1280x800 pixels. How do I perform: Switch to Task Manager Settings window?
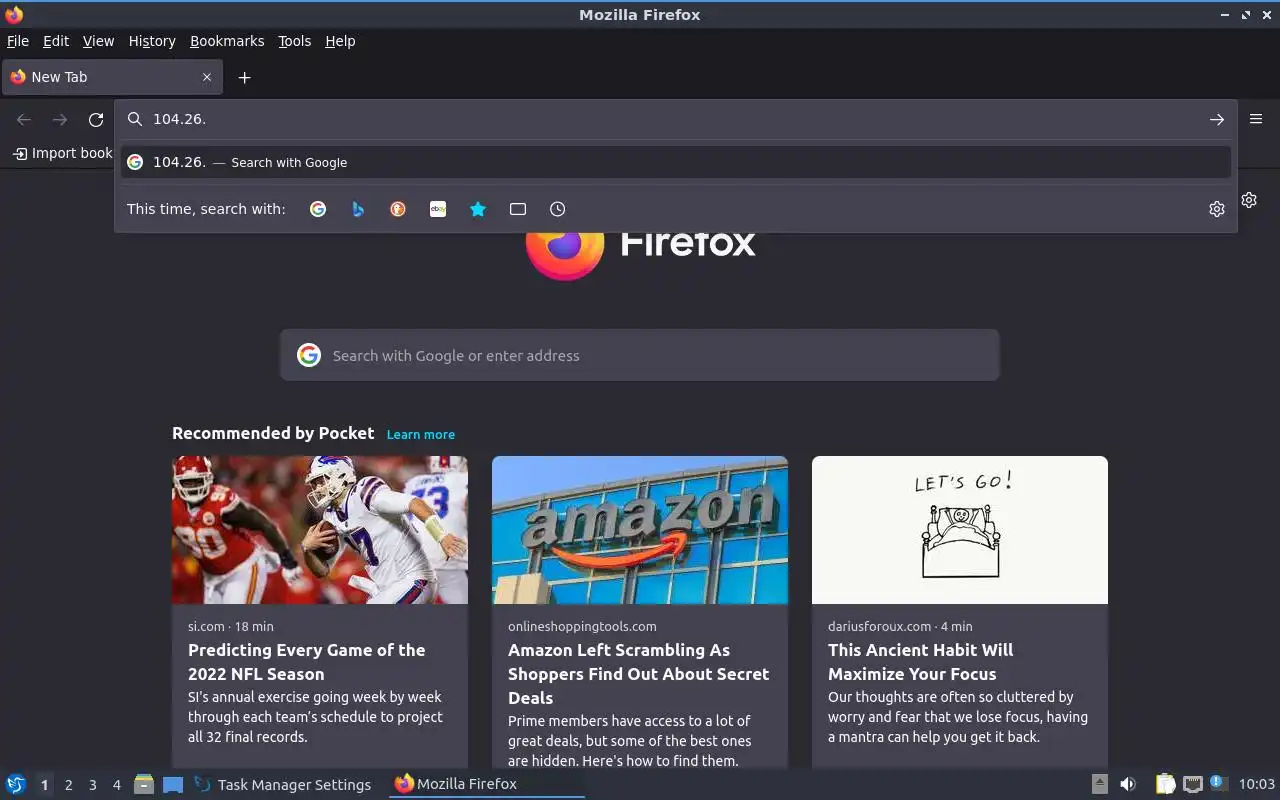point(283,784)
